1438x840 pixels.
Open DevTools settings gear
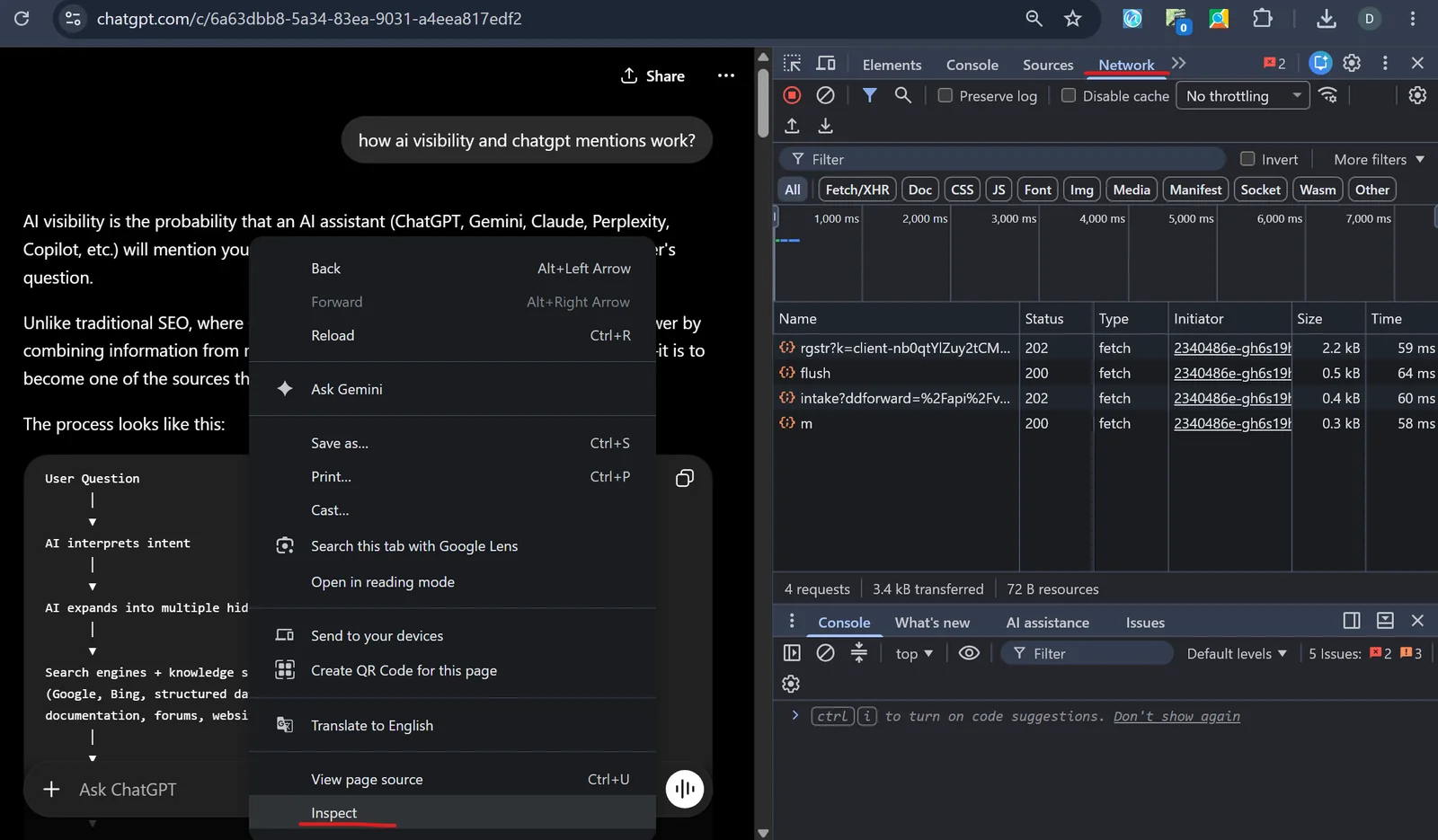1352,63
